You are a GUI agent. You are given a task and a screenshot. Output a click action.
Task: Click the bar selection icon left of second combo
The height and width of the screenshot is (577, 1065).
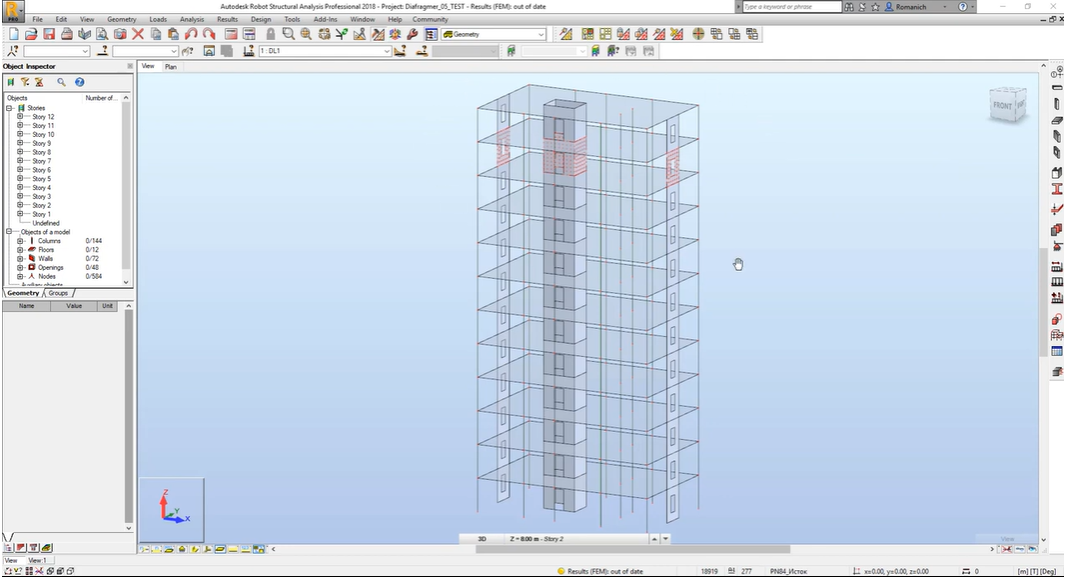(103, 51)
